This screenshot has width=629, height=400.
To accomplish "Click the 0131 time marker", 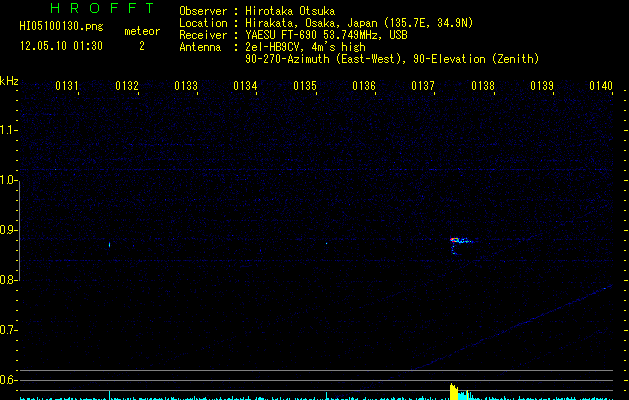I will click(x=67, y=86).
